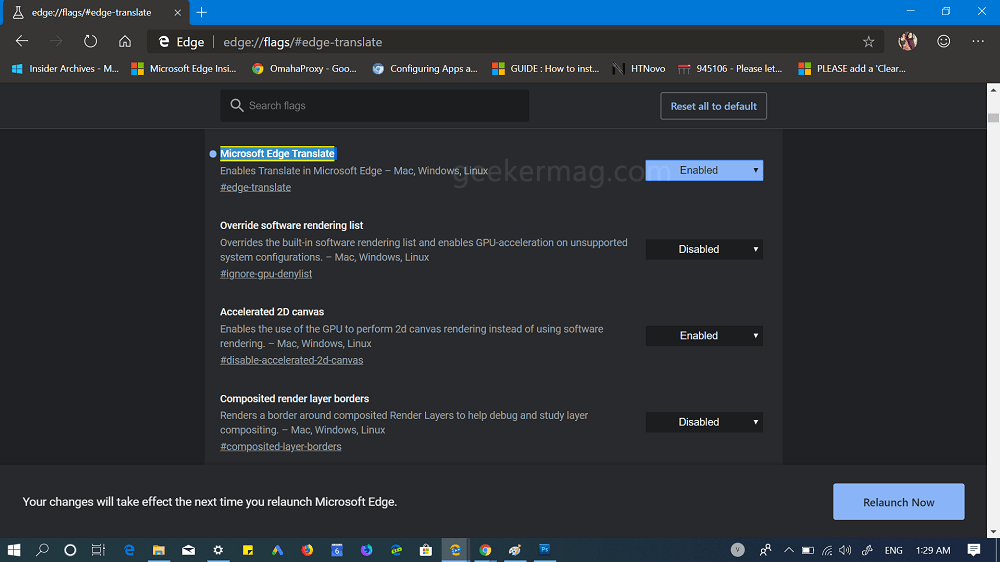Open HTNovo bookmark
1000x562 pixels.
coord(639,68)
